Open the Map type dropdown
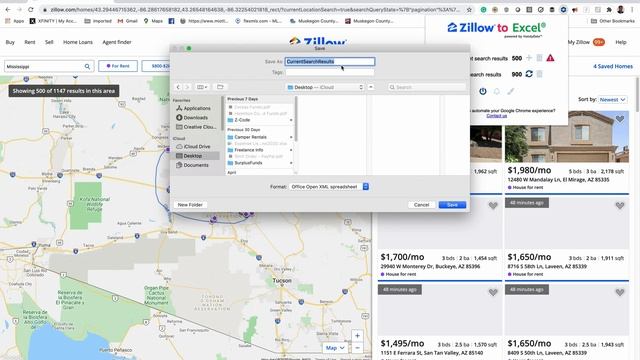 (335, 348)
